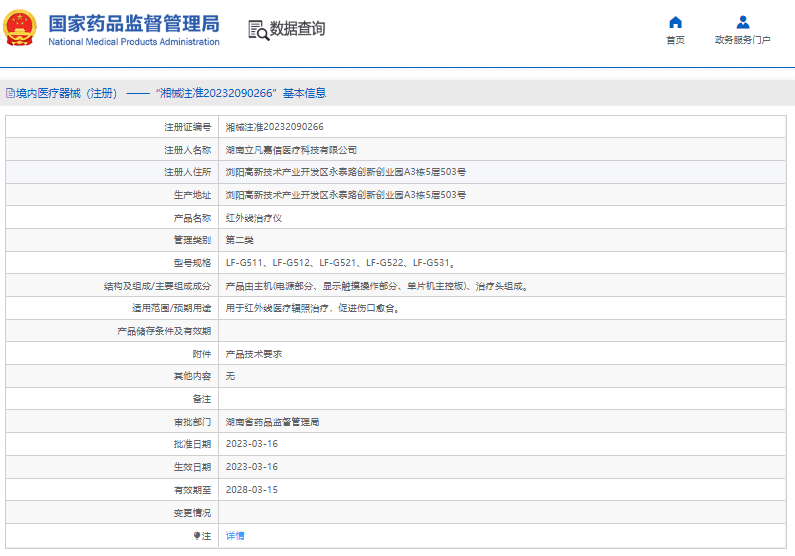This screenshot has height=556, width=795.
Task: Click the page heading 基本信息 text
Action: pos(304,93)
